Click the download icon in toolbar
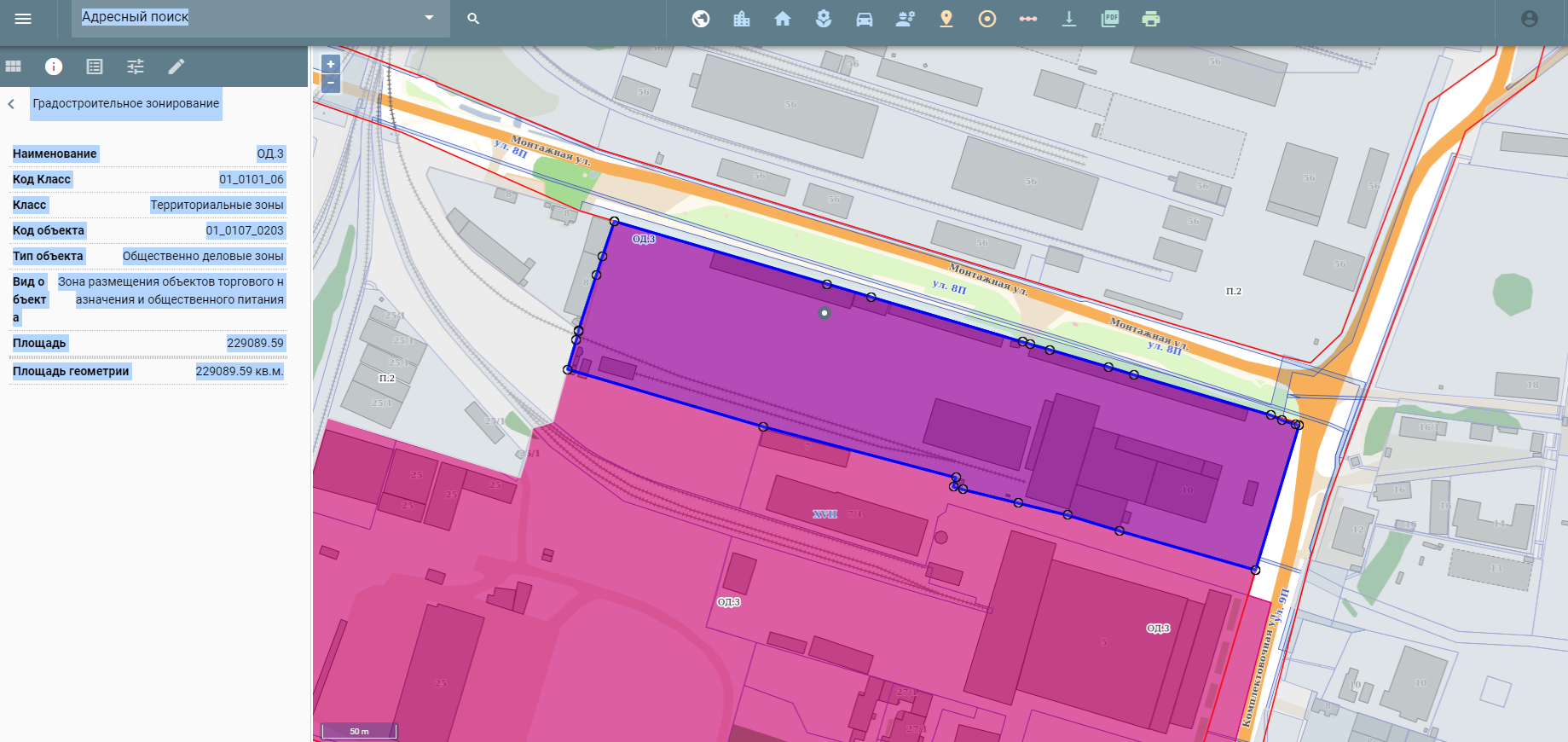Viewport: 1568px width, 742px height. [x=1069, y=19]
